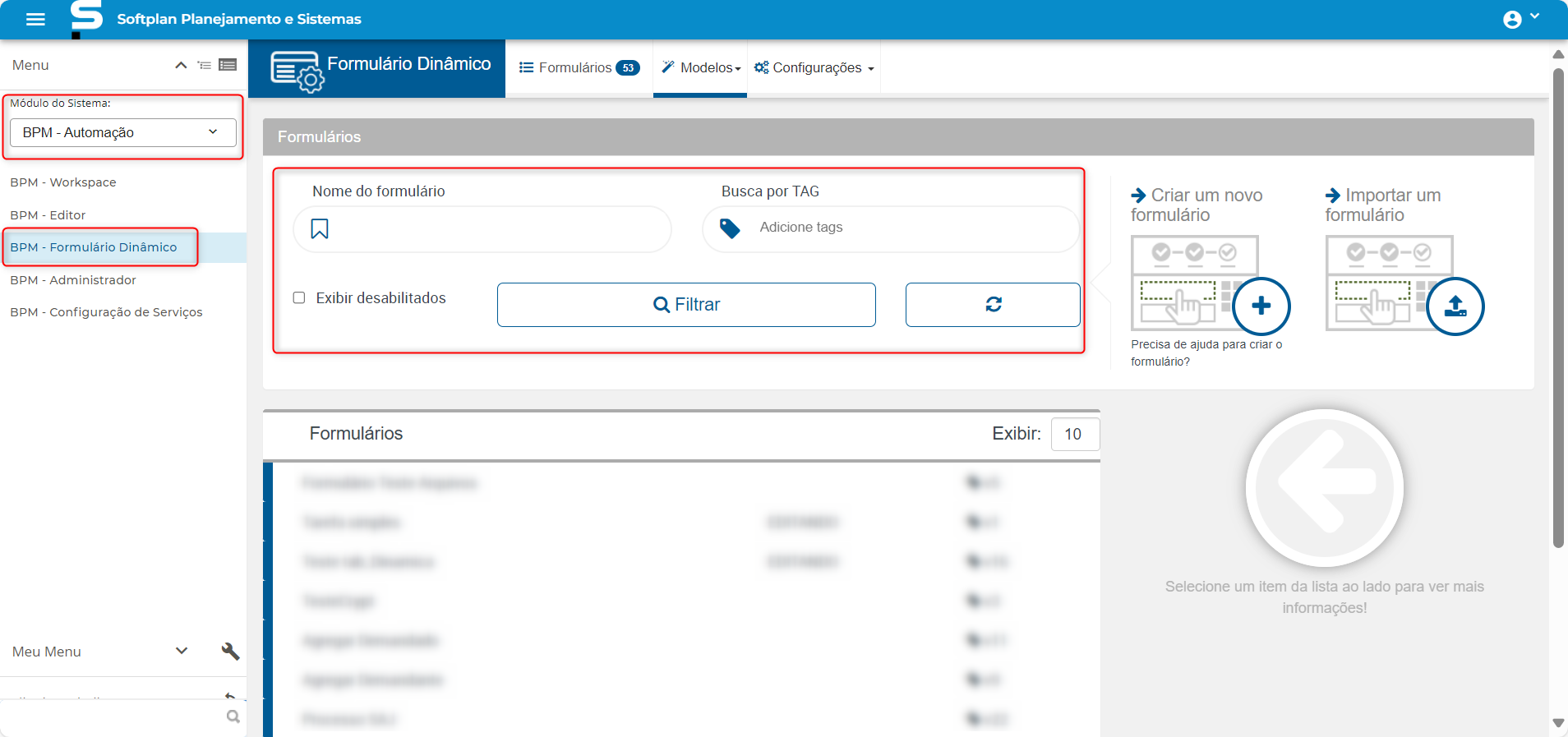Click Precisa de ajuda para criar link
This screenshot has width=1568, height=737.
tap(1206, 352)
